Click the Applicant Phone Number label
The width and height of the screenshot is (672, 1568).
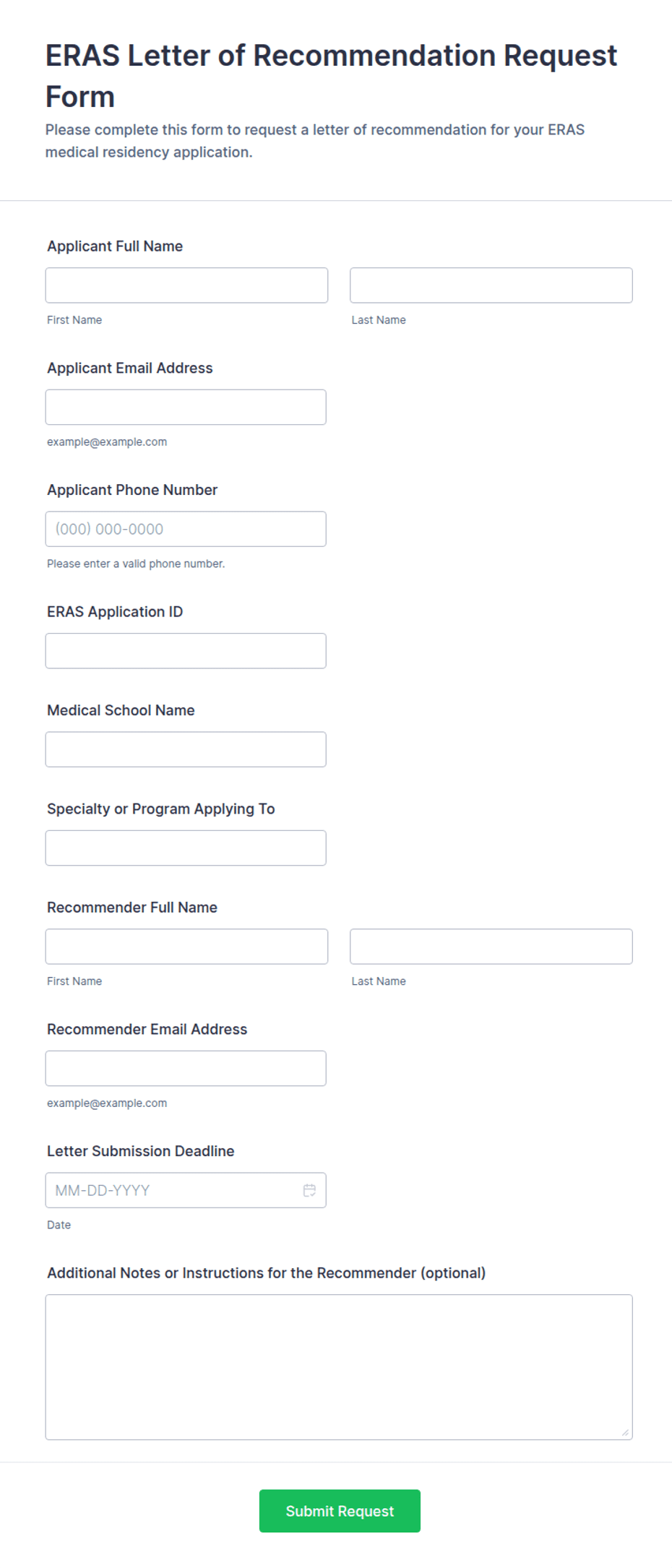(132, 490)
